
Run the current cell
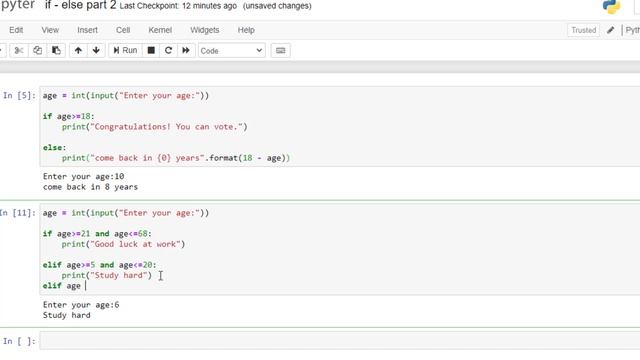(125, 51)
